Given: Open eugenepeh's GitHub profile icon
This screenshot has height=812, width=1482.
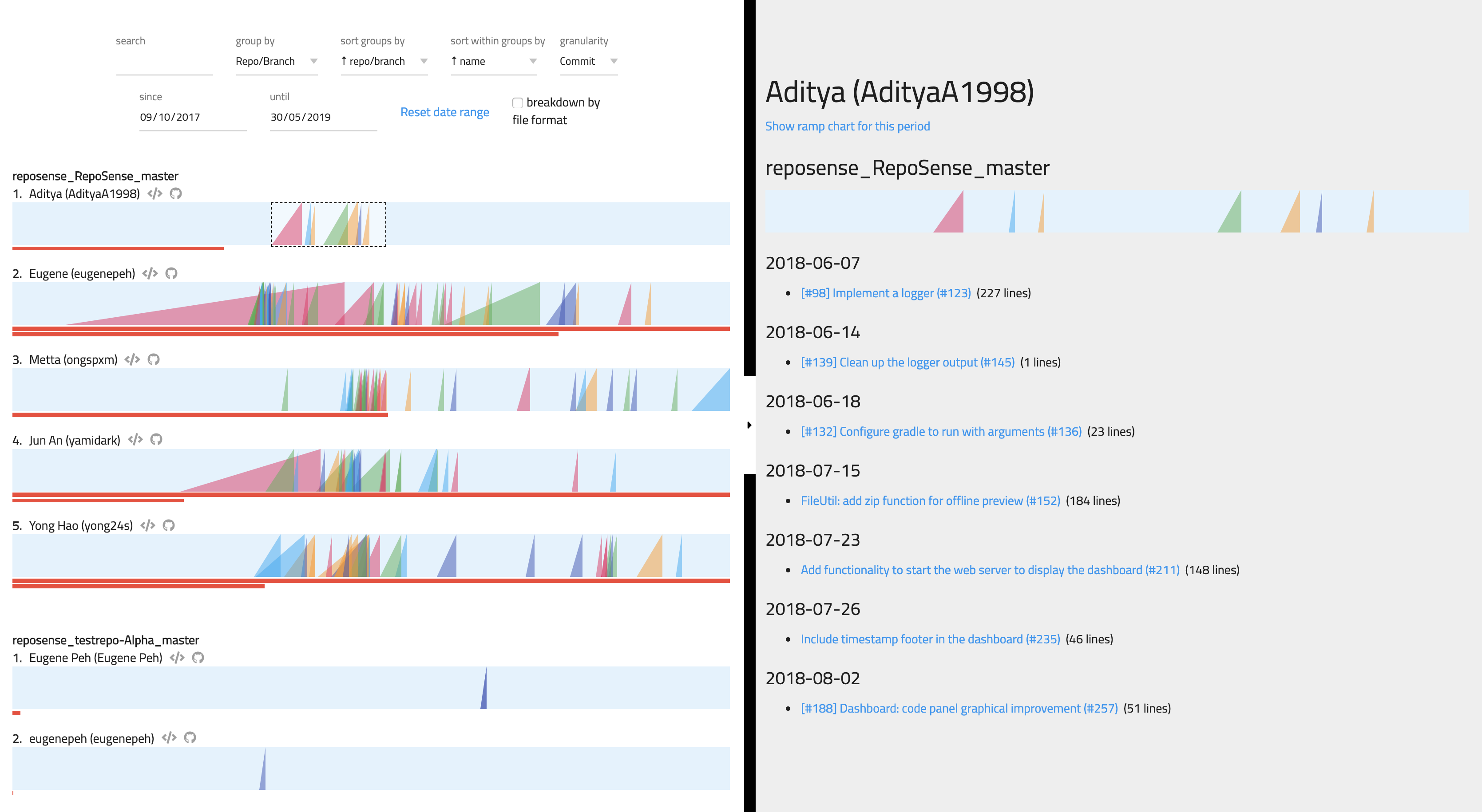Looking at the screenshot, I should (x=190, y=737).
